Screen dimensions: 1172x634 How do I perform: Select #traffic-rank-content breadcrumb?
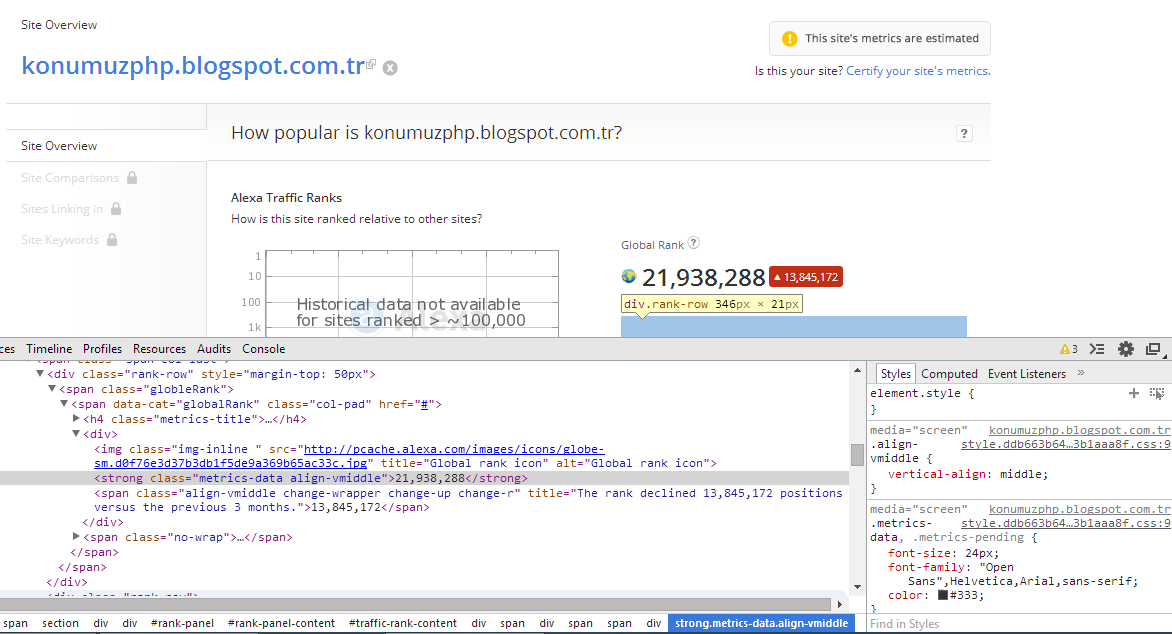click(403, 624)
